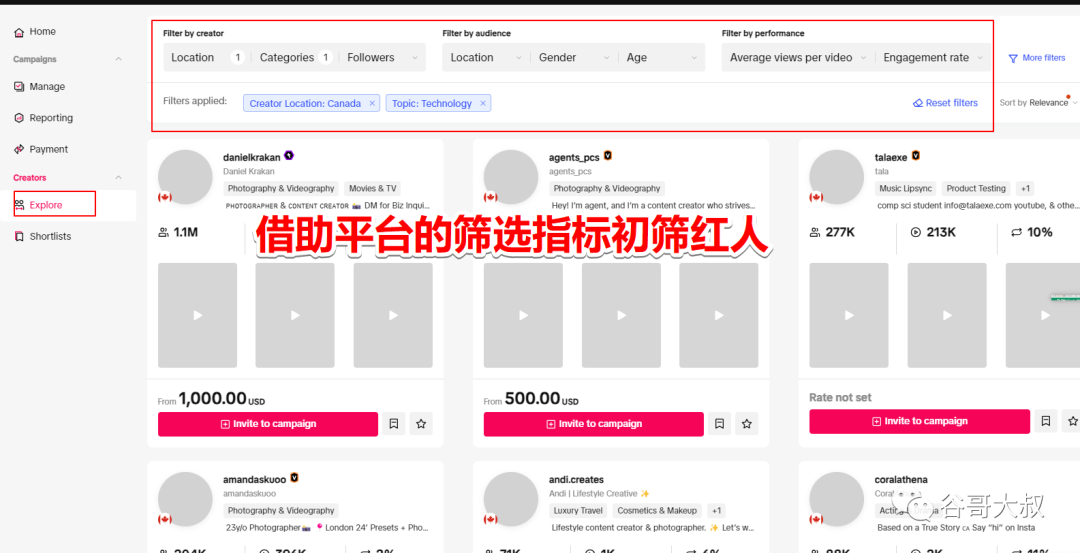Play first video thumbnail of agents_pcs
This screenshot has width=1080, height=553.
click(523, 315)
